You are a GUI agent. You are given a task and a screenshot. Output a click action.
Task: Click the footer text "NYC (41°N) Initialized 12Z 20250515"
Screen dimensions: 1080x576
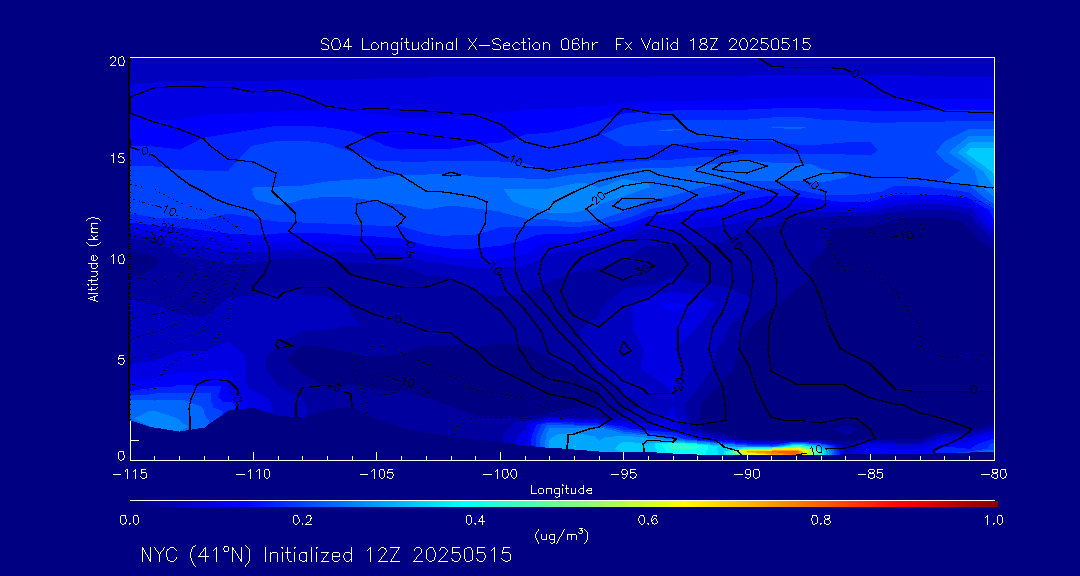click(x=326, y=555)
